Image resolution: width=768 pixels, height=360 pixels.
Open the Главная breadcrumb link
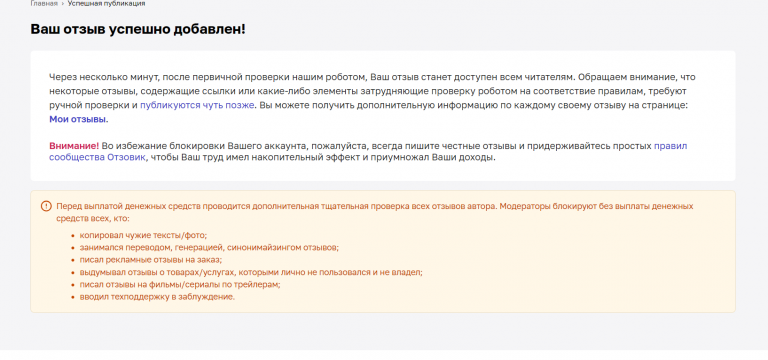[44, 3]
